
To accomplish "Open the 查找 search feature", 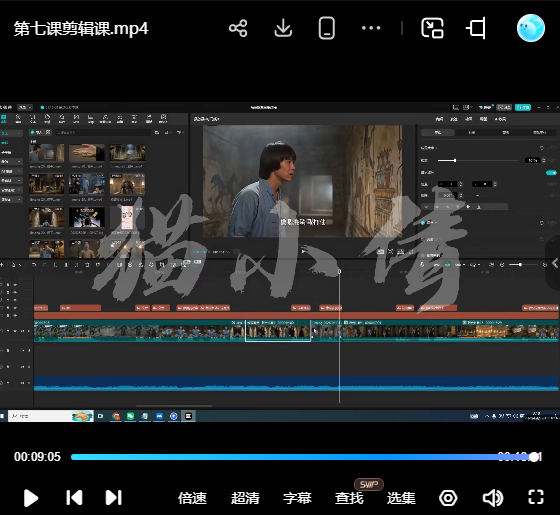I will click(x=349, y=498).
